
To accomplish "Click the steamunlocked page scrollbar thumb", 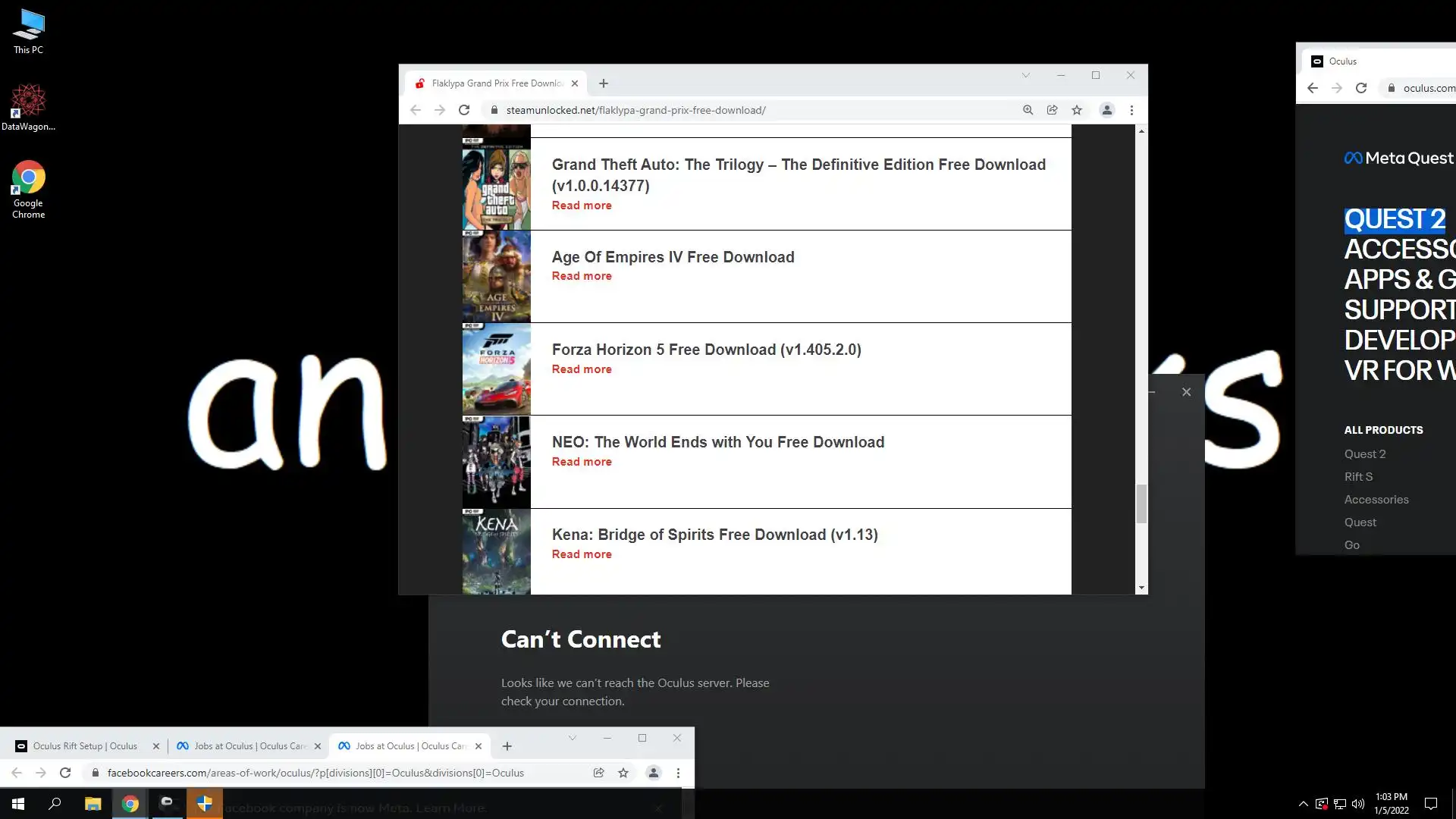I will coord(1141,504).
